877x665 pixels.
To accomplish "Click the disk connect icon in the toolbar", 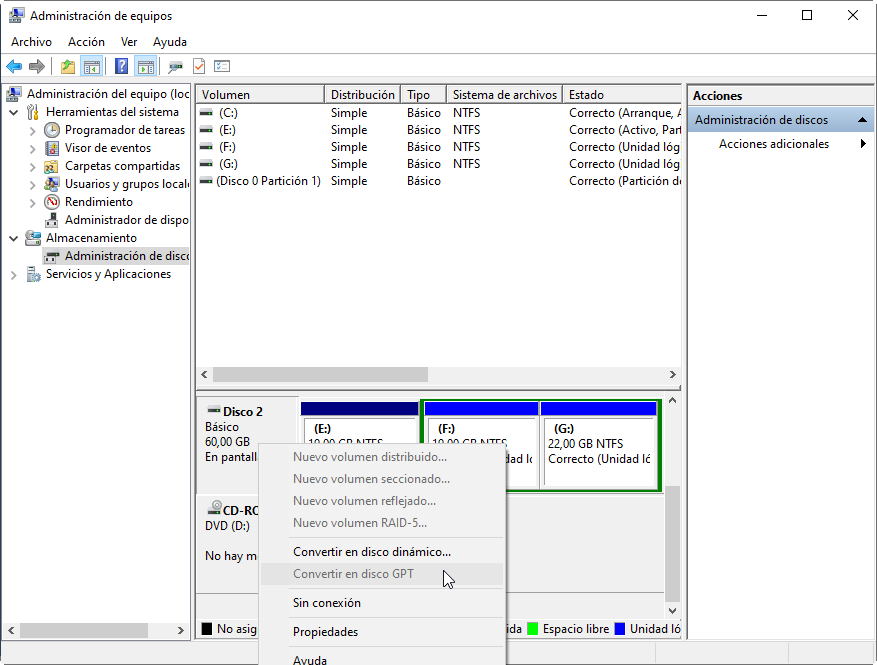I will (176, 67).
